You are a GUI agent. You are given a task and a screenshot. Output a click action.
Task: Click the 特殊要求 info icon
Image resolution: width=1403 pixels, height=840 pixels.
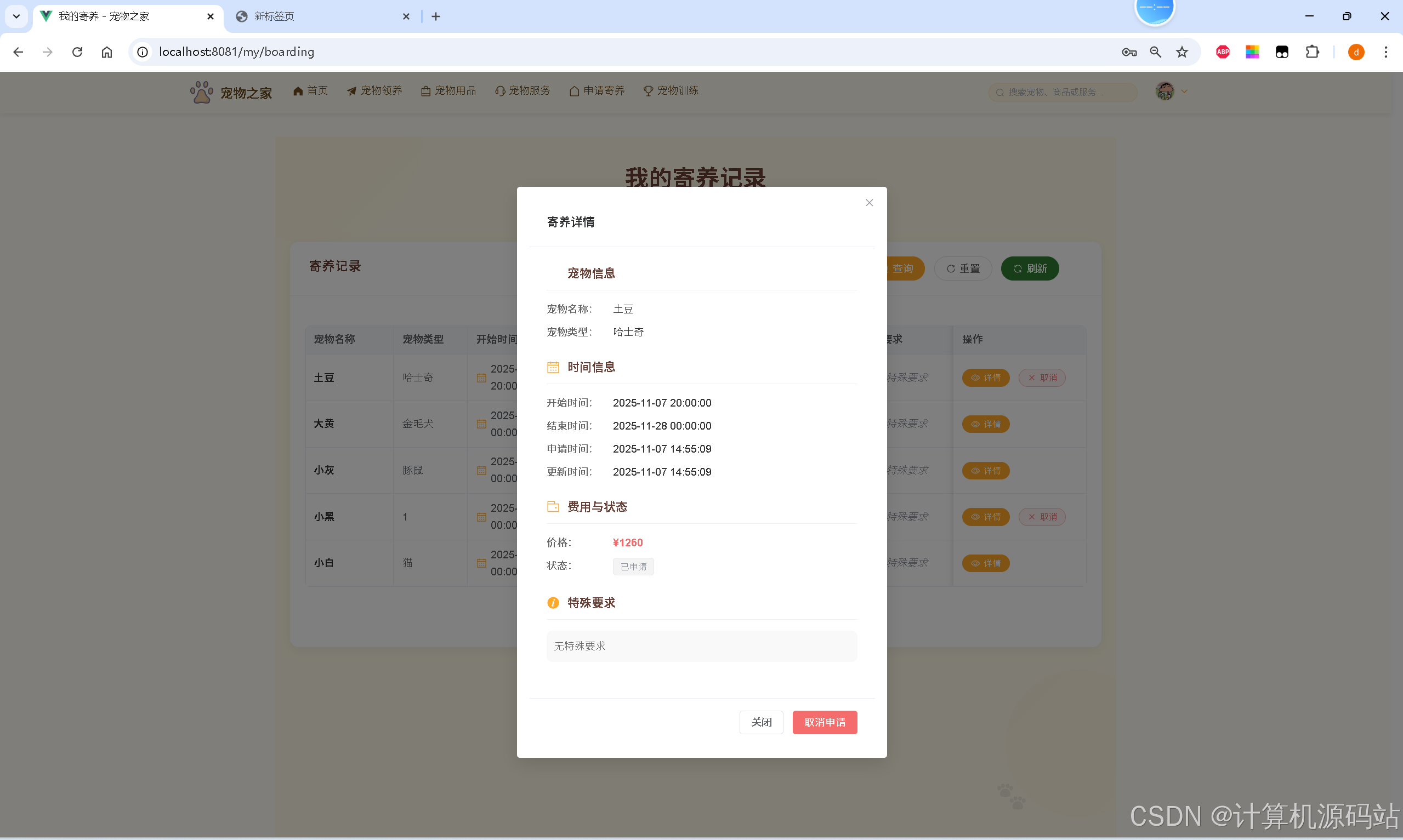point(553,603)
